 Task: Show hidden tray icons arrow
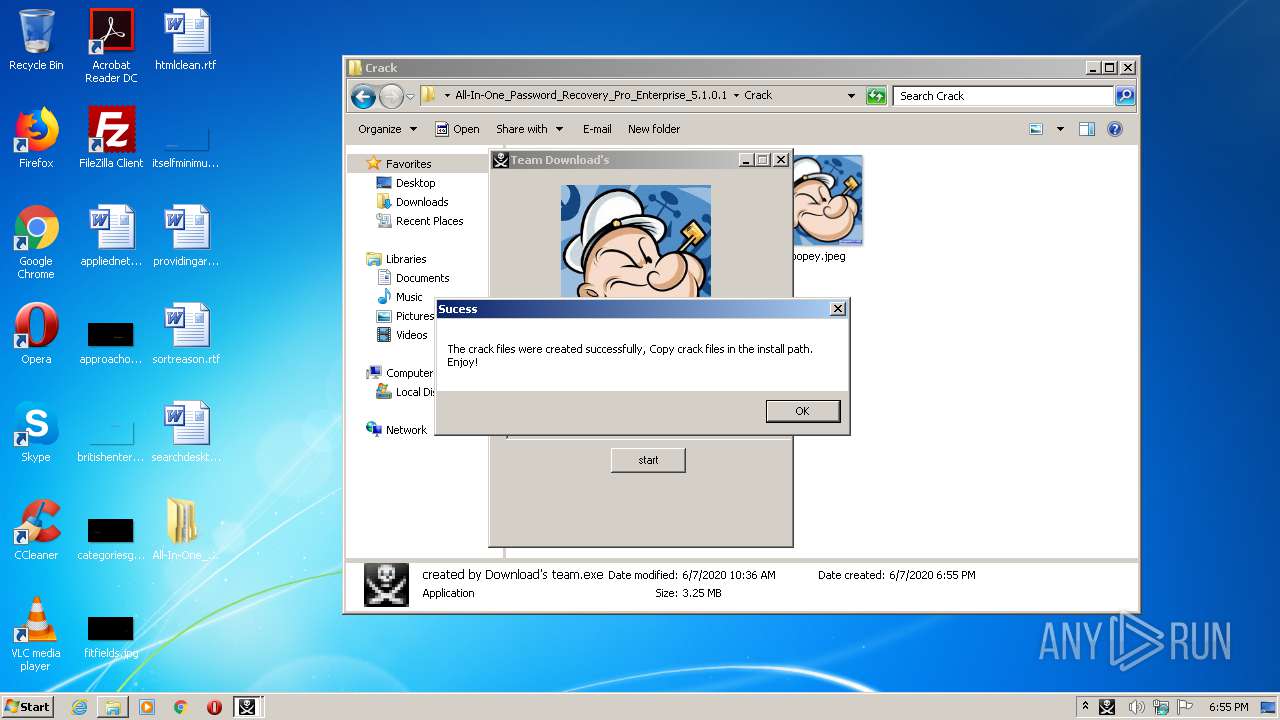click(1085, 707)
